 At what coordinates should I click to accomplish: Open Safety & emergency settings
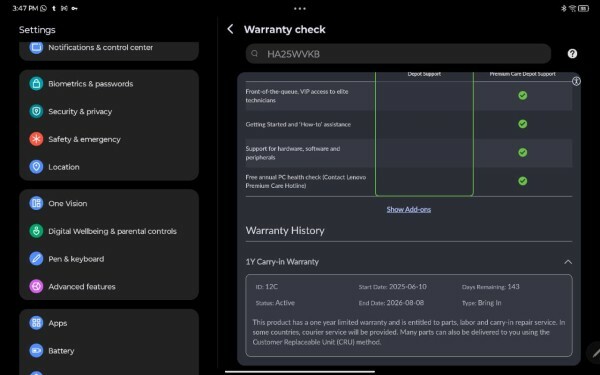click(x=109, y=139)
